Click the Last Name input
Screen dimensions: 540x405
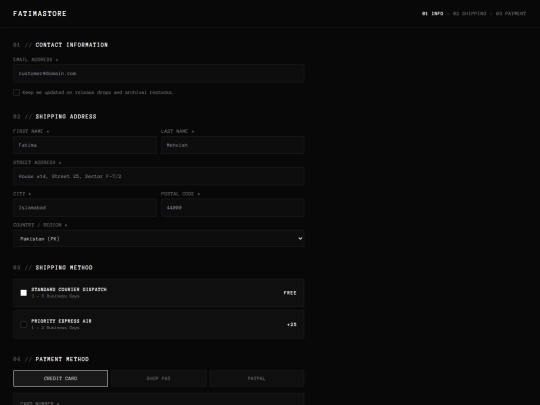(232, 145)
